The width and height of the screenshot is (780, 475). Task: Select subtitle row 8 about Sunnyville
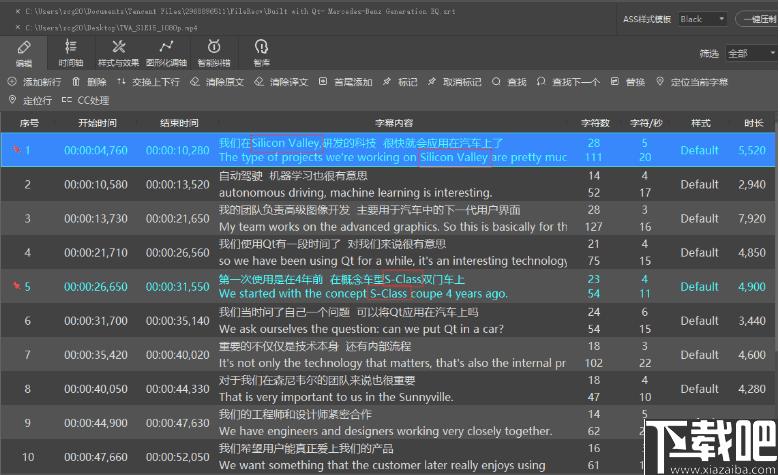pyautogui.click(x=388, y=388)
